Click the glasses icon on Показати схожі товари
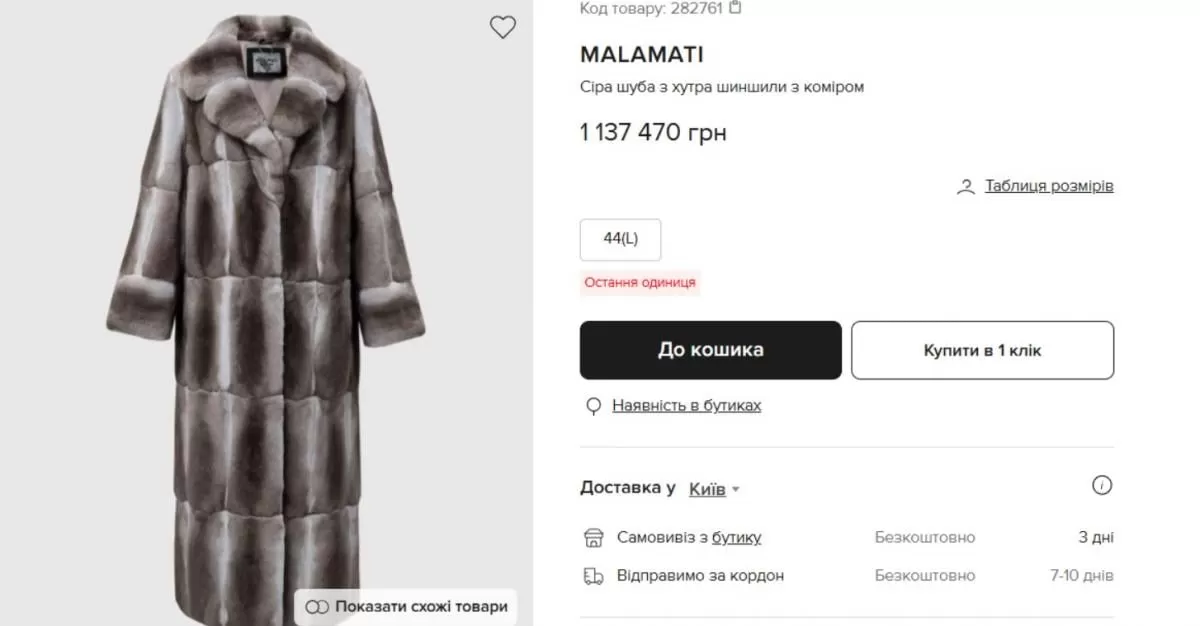 pos(318,606)
